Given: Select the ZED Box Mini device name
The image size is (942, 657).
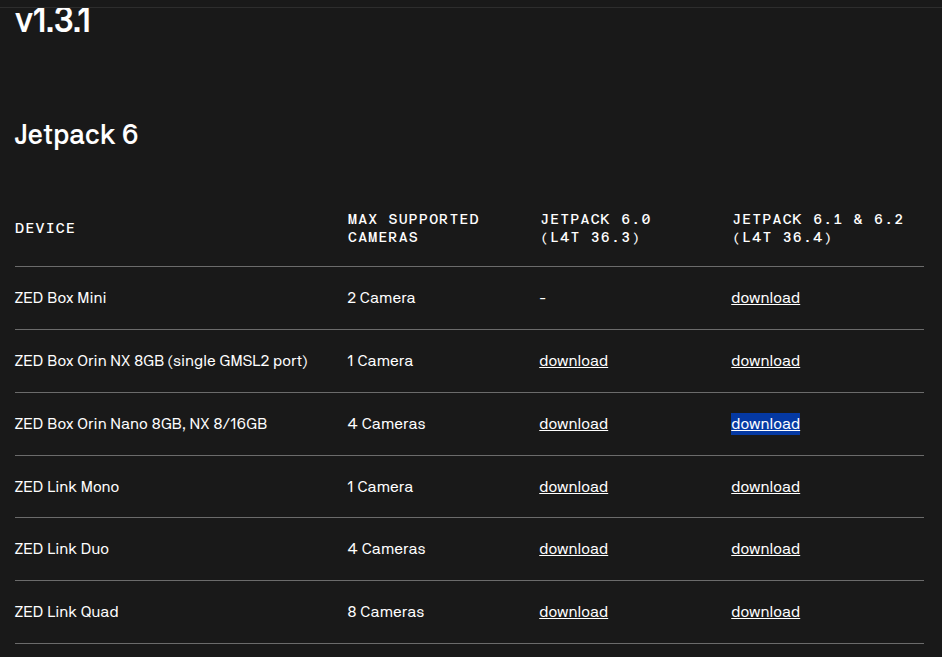Looking at the screenshot, I should [60, 298].
